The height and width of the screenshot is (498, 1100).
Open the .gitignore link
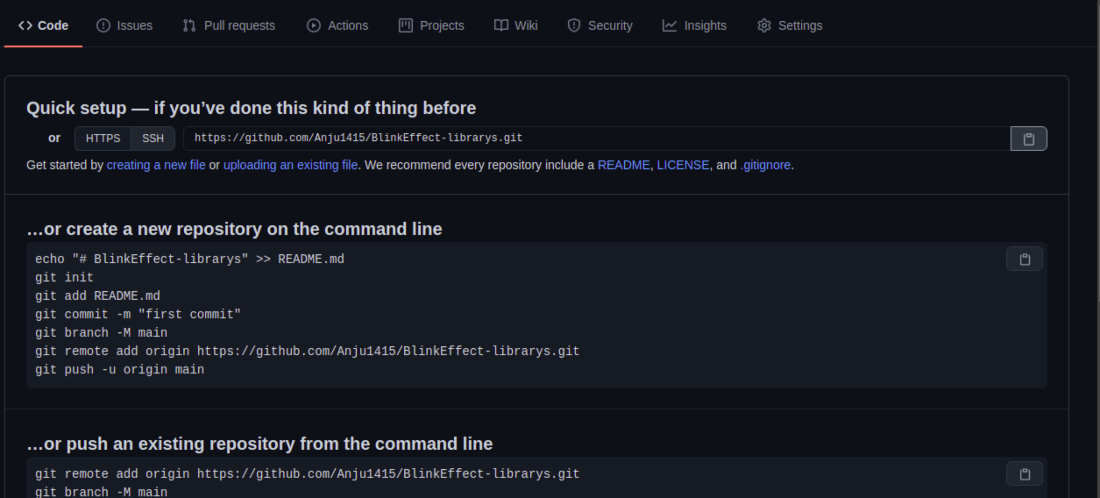(766, 165)
